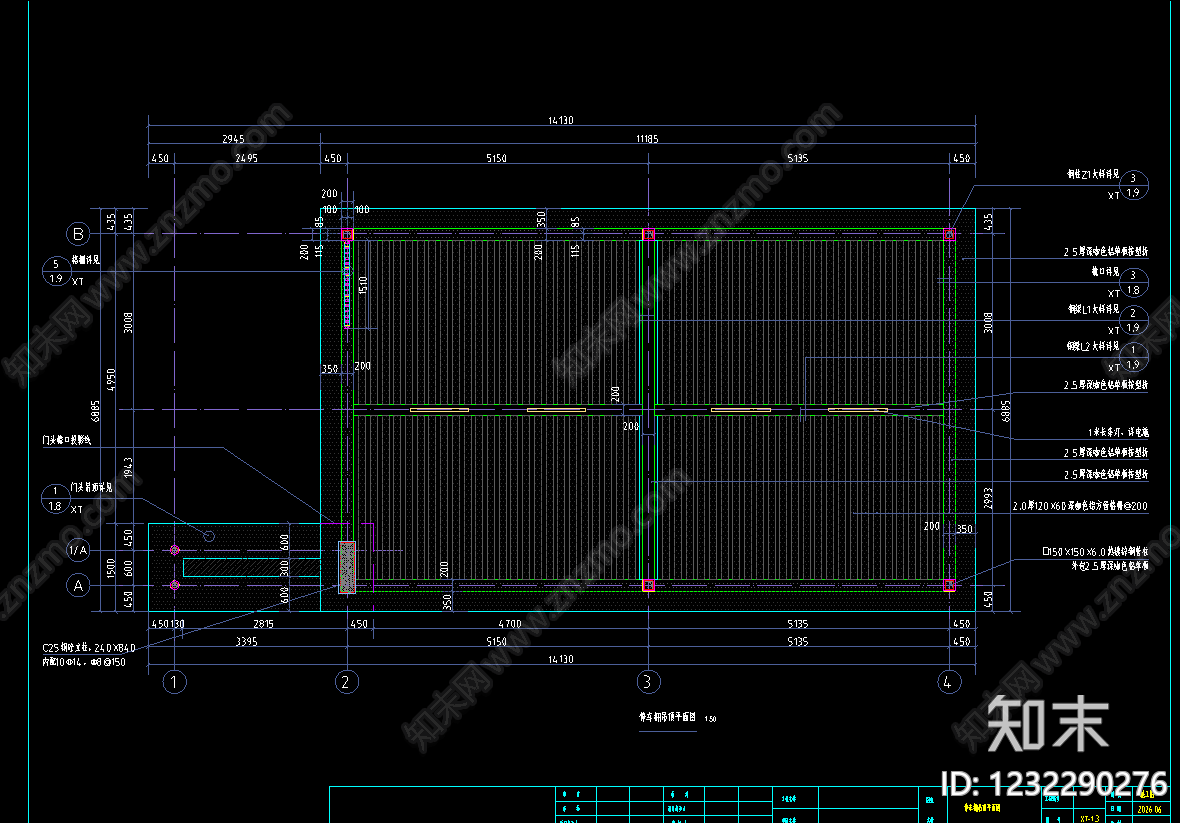Image resolution: width=1180 pixels, height=823 pixels.
Task: Click the drawing title under the plan
Action: (668, 718)
